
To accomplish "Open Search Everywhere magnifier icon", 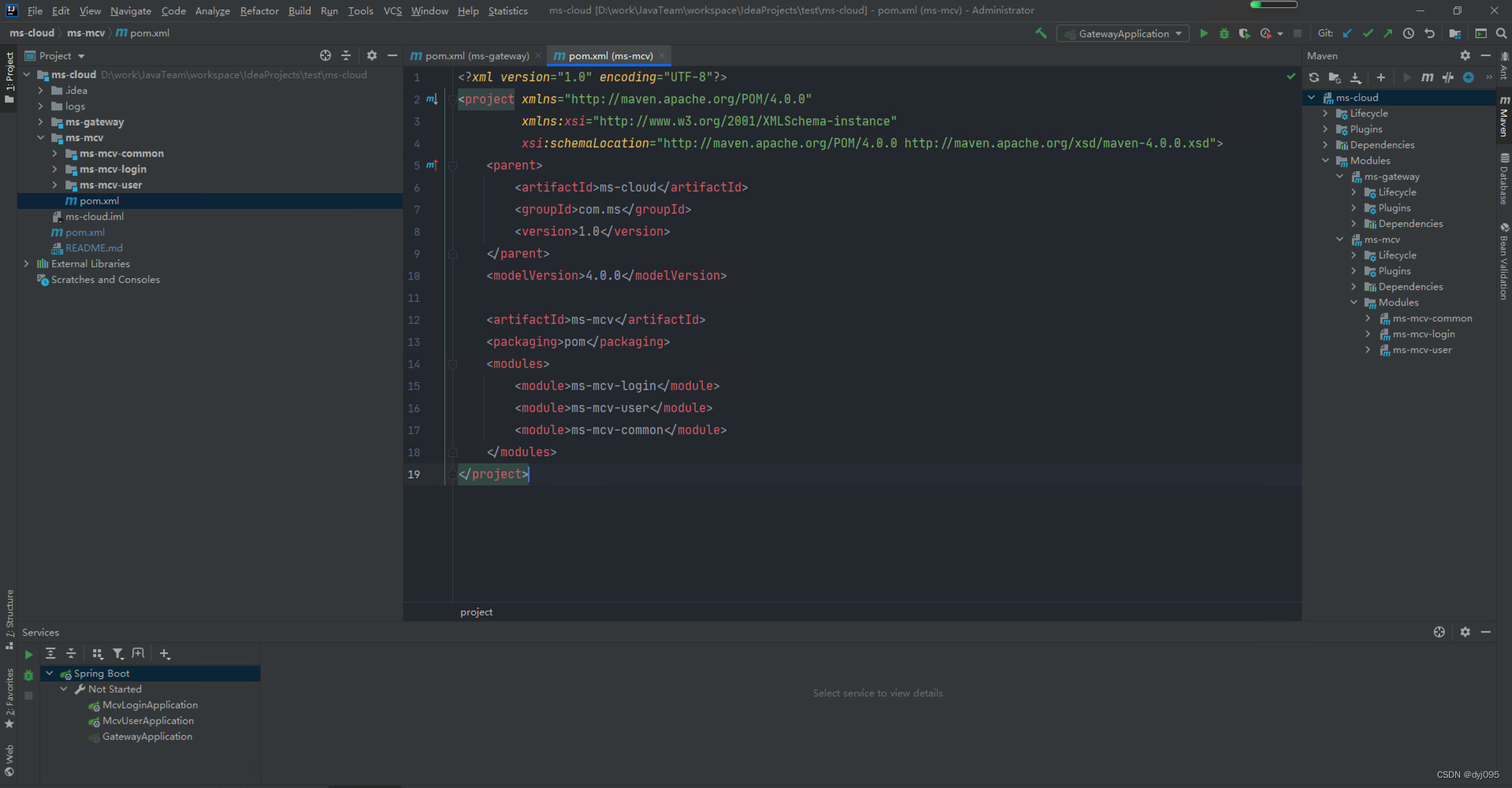I will click(1502, 33).
